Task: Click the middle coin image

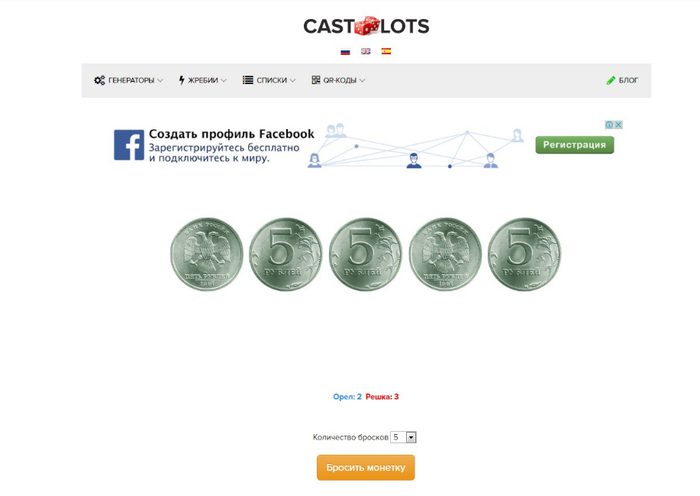Action: (x=365, y=255)
